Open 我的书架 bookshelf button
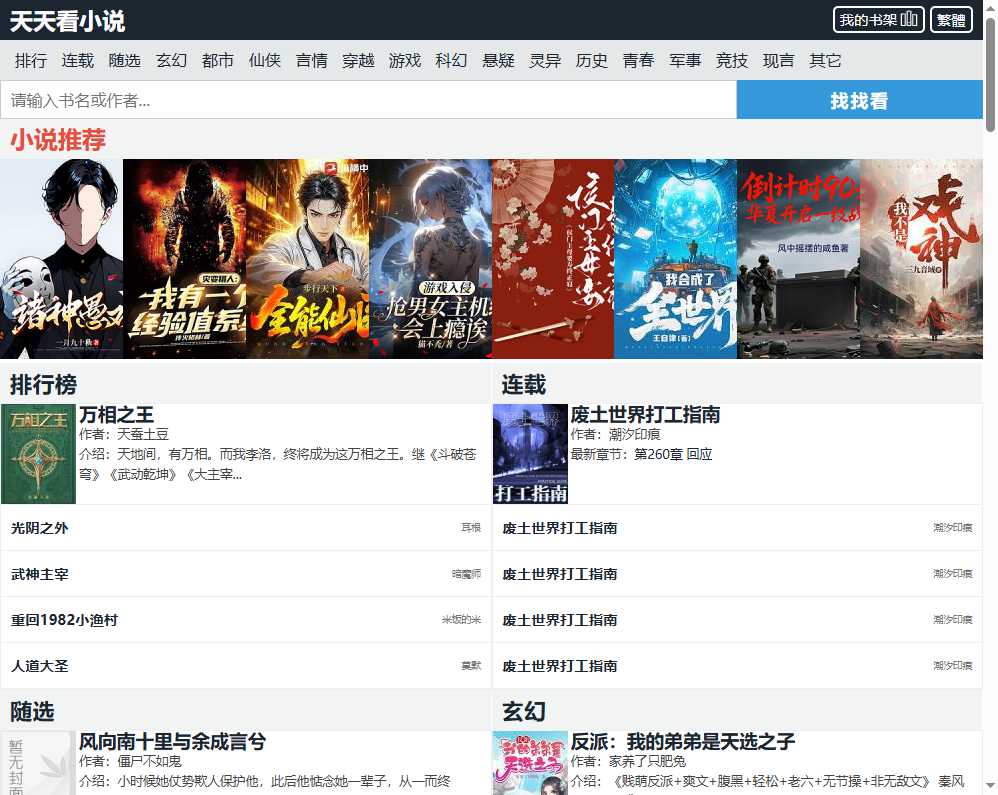Viewport: 998px width, 795px height. [878, 20]
